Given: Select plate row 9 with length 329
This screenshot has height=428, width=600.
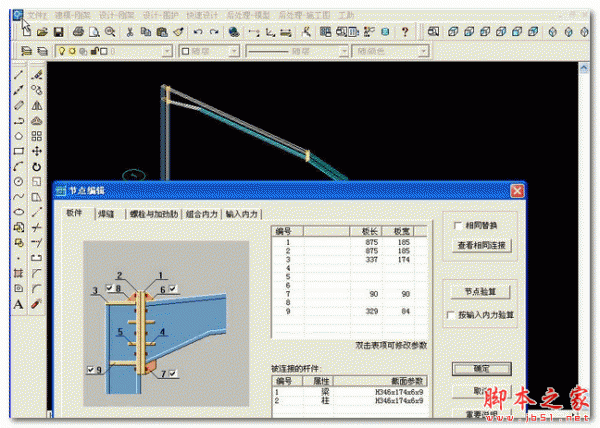Looking at the screenshot, I should point(349,311).
